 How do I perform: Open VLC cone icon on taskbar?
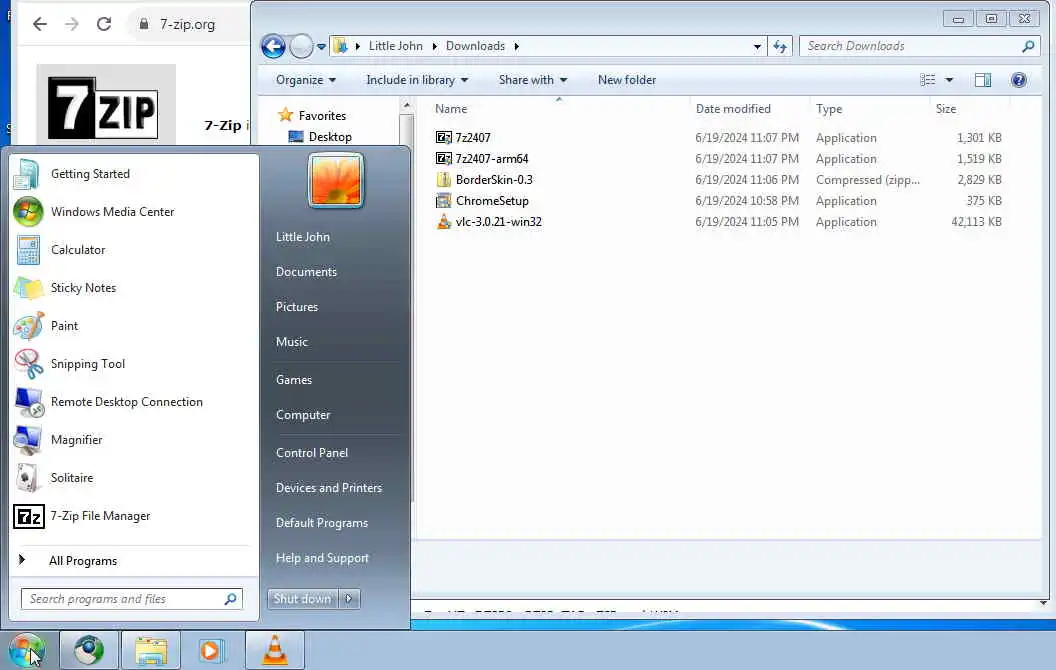(275, 650)
